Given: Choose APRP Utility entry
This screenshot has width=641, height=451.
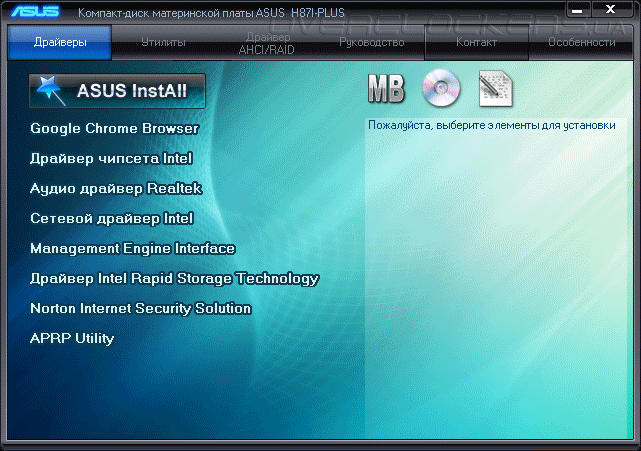Looking at the screenshot, I should tap(72, 339).
